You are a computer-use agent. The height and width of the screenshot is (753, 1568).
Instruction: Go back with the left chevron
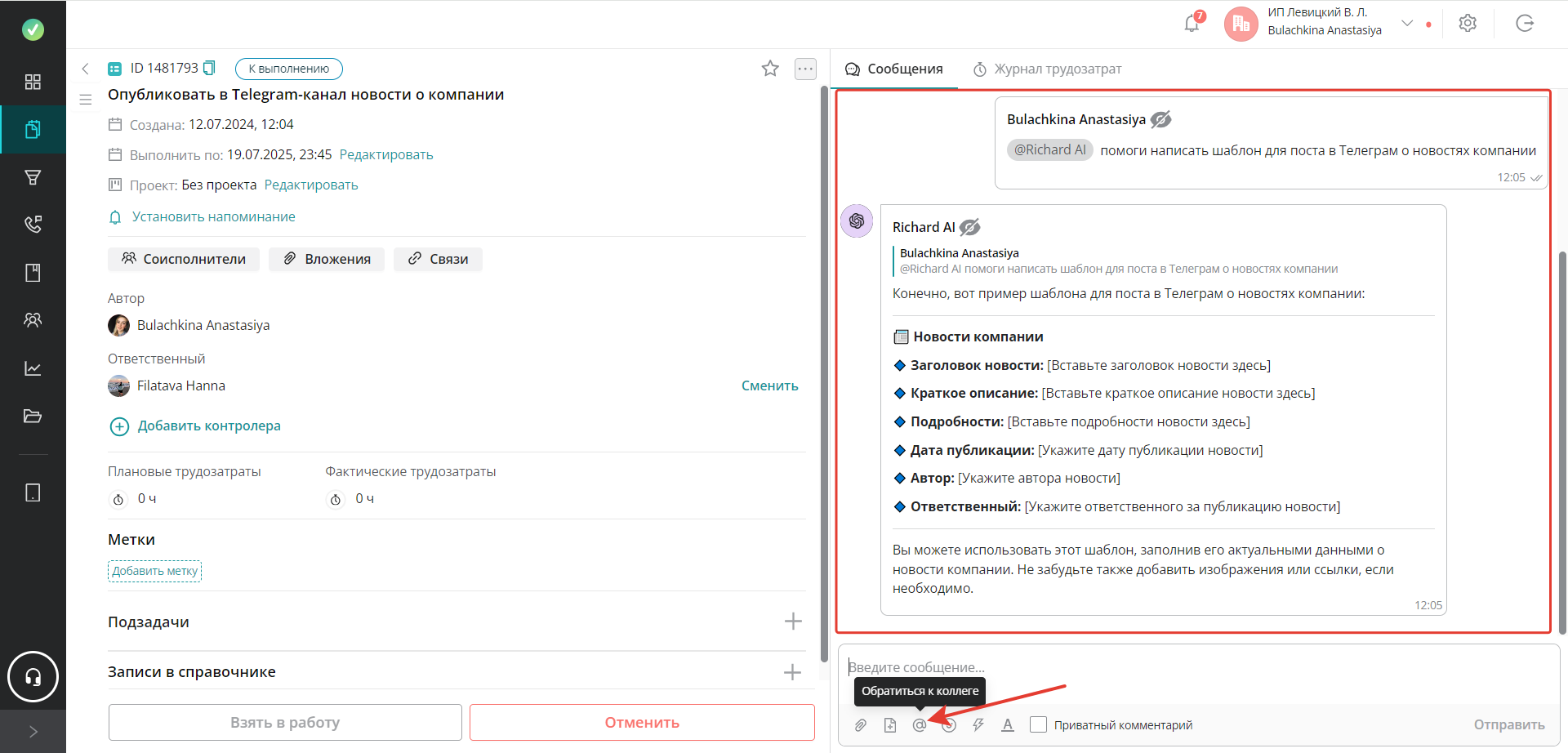(x=85, y=69)
